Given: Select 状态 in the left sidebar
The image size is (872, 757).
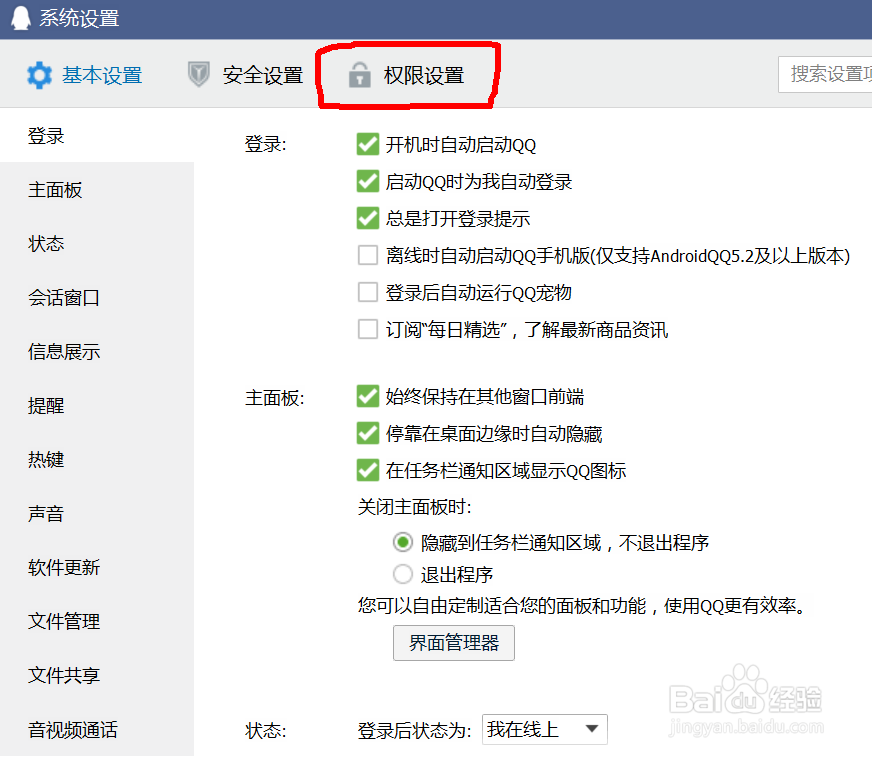Looking at the screenshot, I should [x=97, y=244].
